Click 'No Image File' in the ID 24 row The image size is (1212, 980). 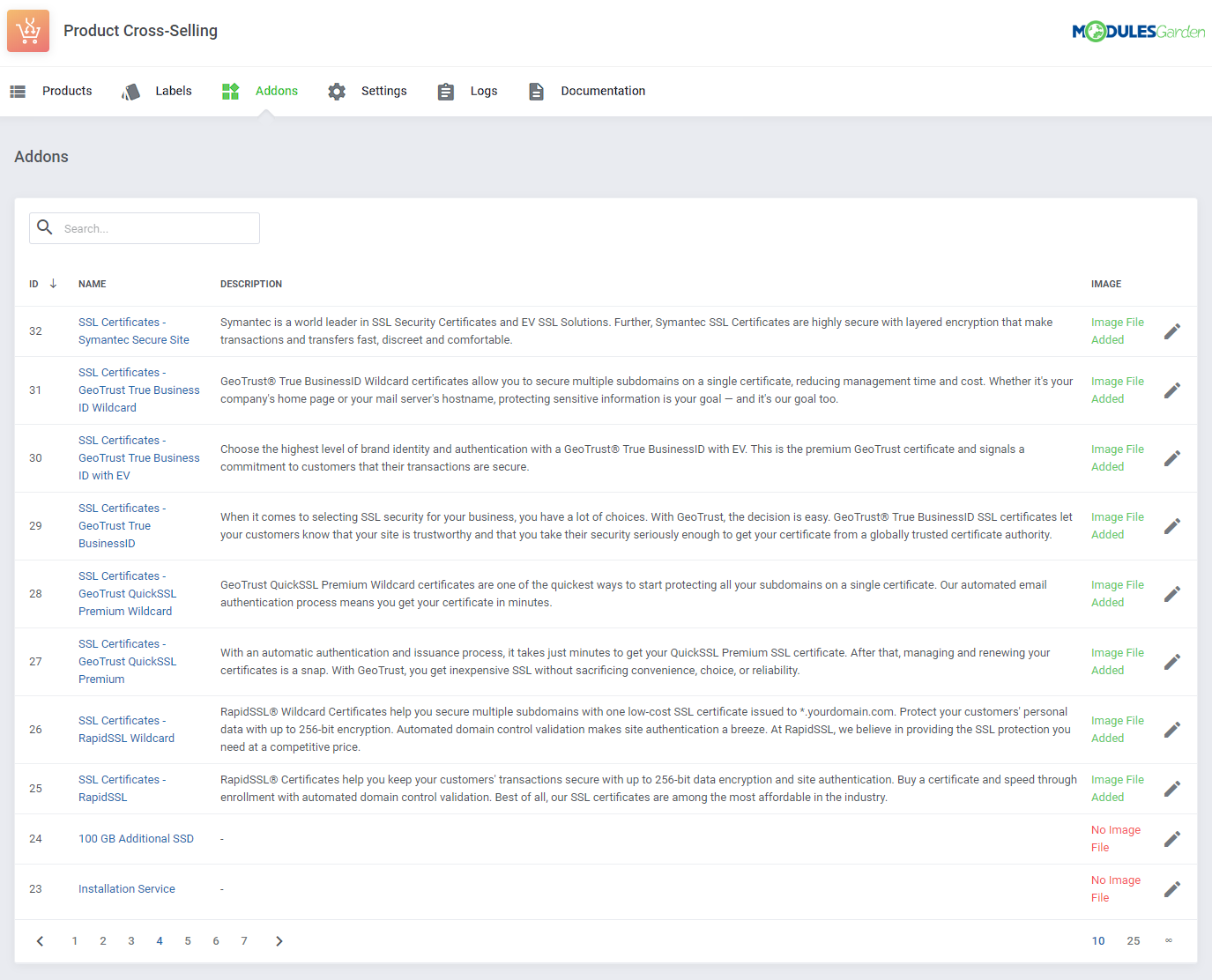point(1116,839)
